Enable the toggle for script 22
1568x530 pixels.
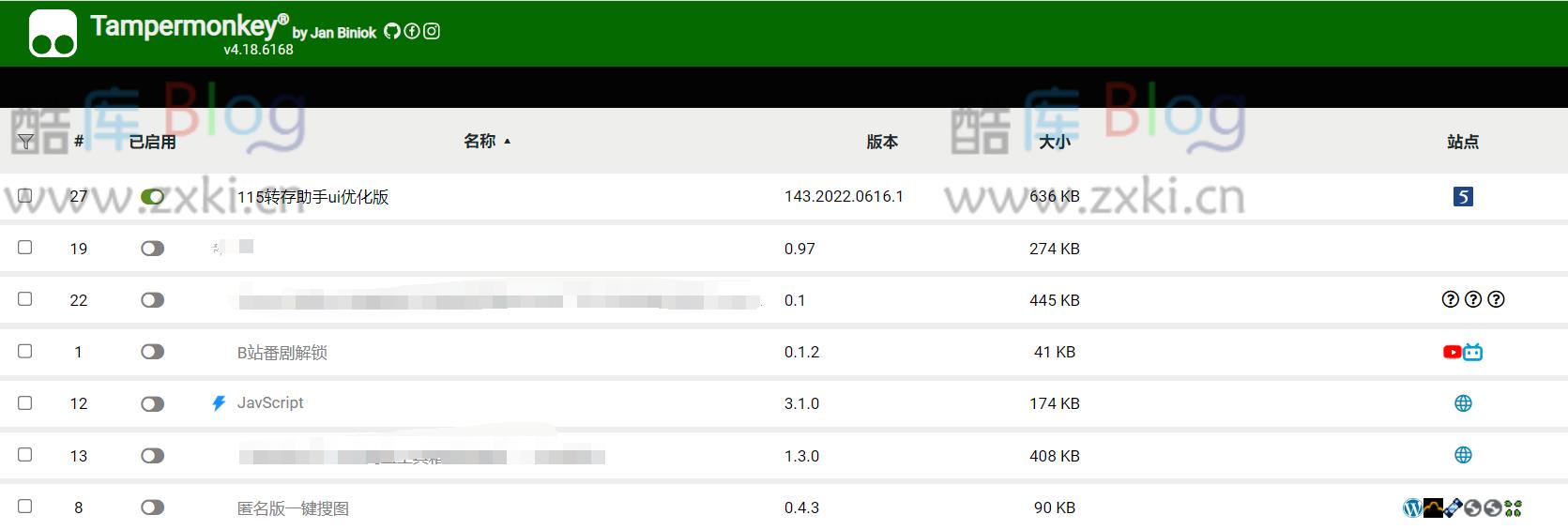[x=152, y=300]
